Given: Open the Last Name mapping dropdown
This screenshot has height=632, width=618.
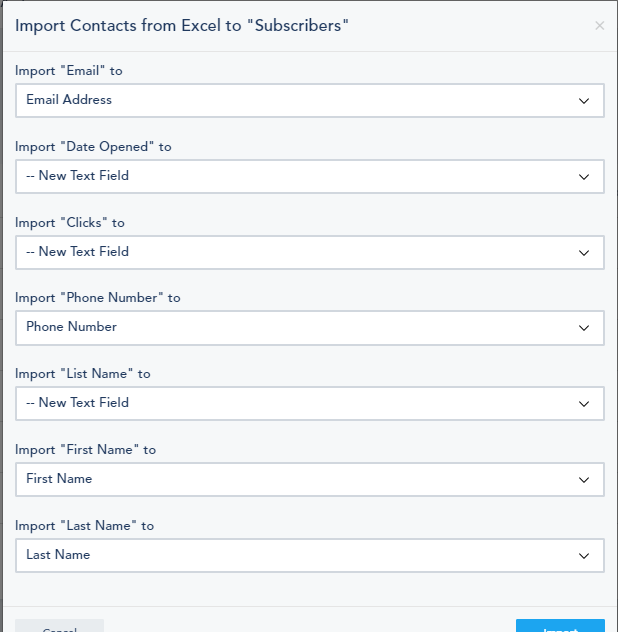Looking at the screenshot, I should click(309, 555).
